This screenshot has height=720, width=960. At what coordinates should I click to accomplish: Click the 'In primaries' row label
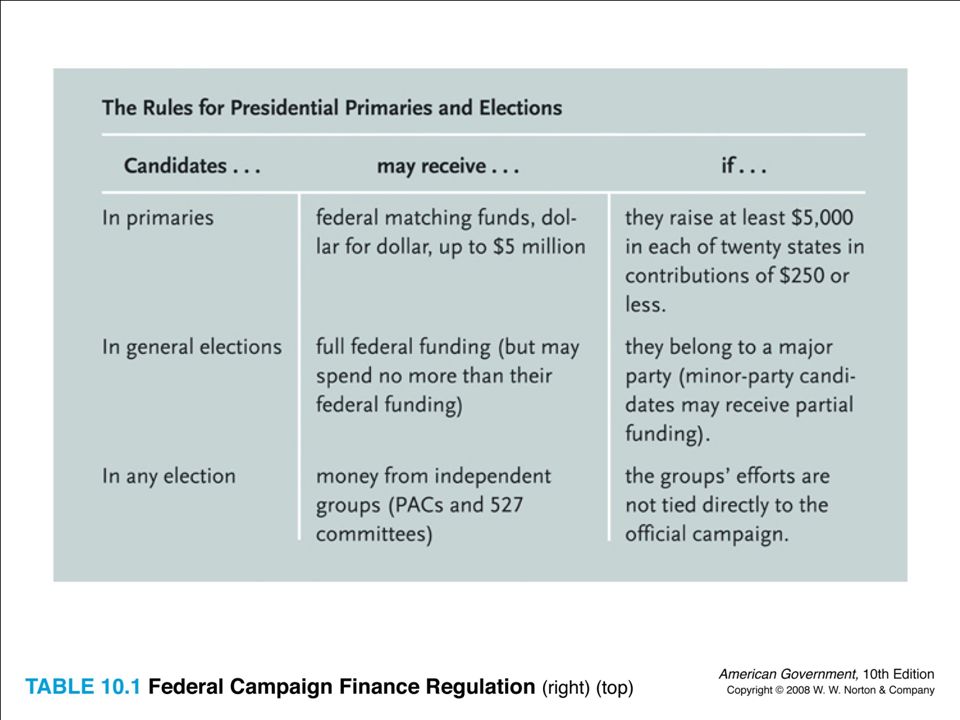[158, 218]
